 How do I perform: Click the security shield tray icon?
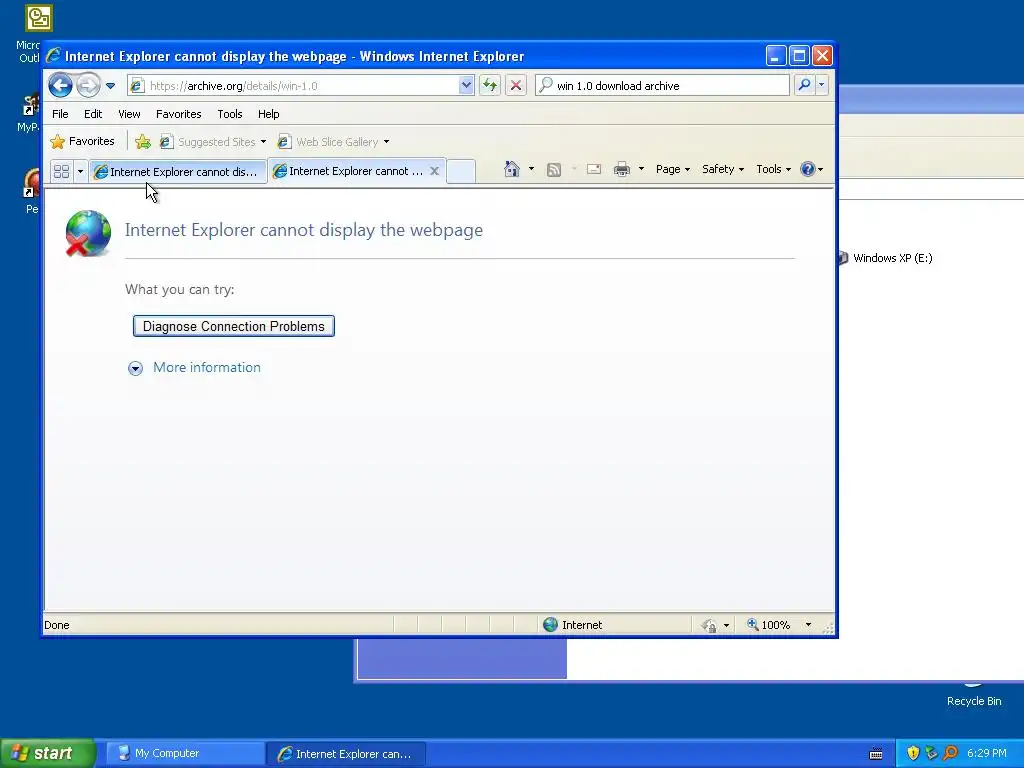[x=913, y=753]
